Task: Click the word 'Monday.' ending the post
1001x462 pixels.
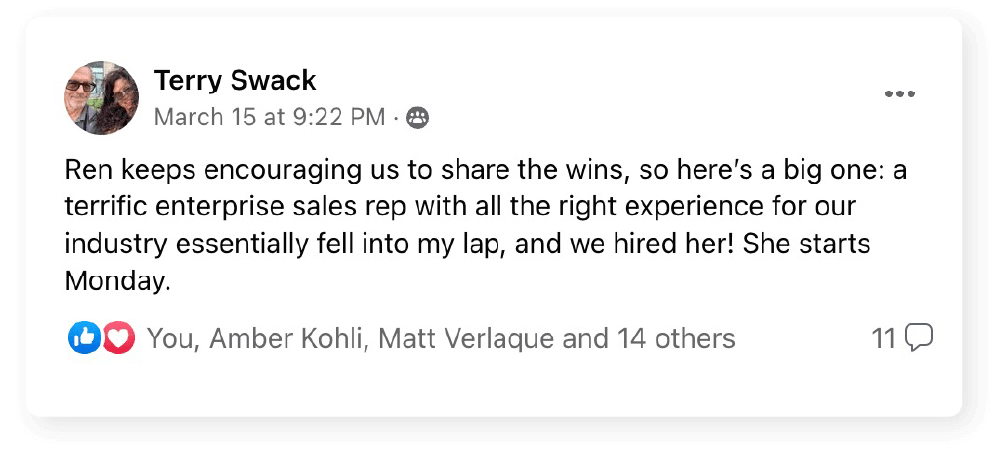Action: pos(118,282)
